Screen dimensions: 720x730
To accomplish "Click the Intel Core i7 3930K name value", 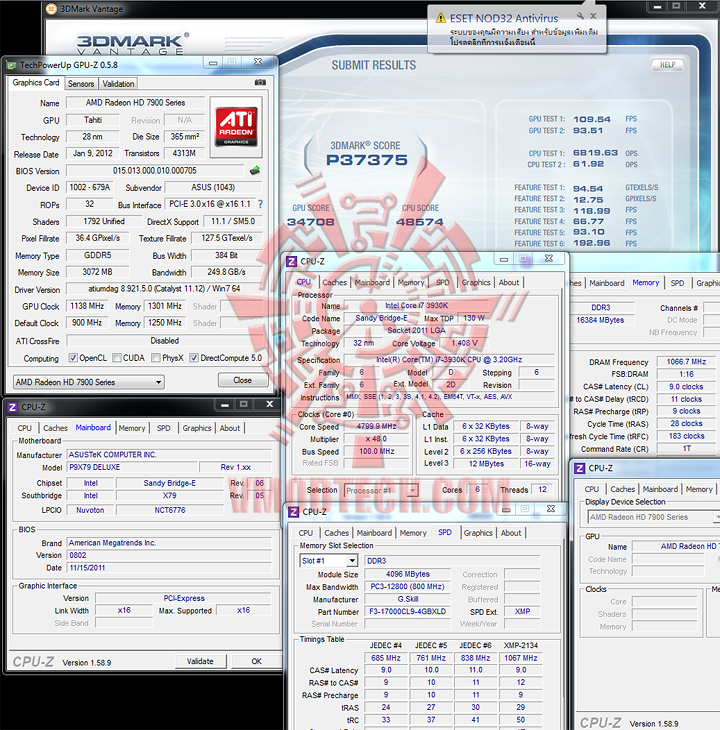I will point(416,305).
